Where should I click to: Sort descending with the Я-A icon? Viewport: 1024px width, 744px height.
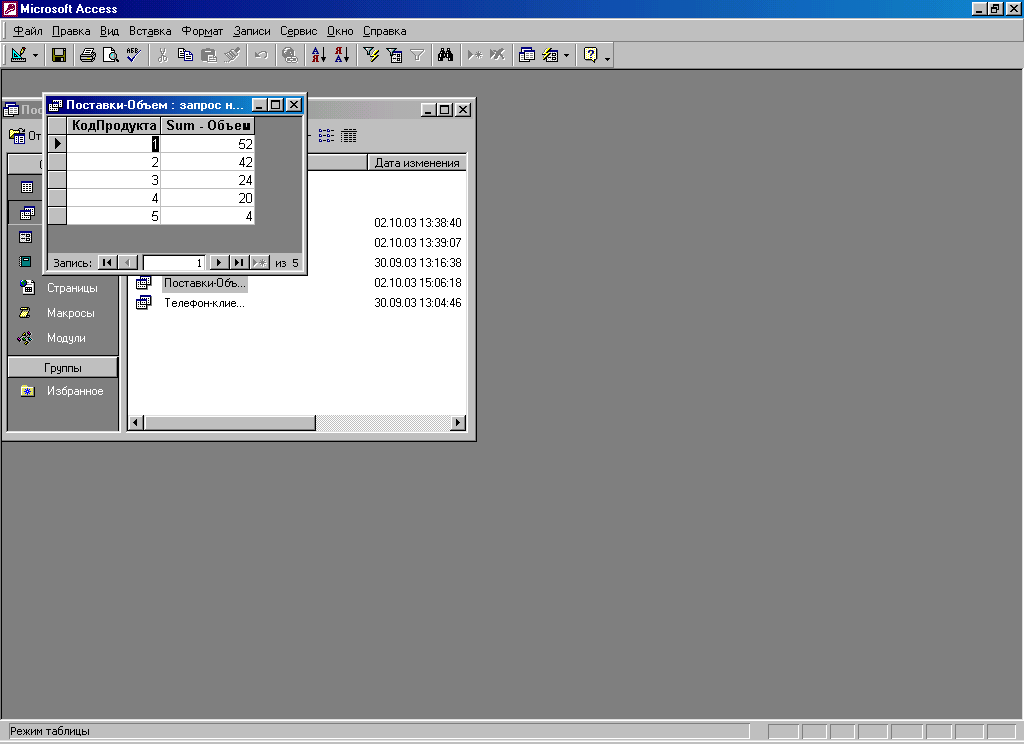342,55
